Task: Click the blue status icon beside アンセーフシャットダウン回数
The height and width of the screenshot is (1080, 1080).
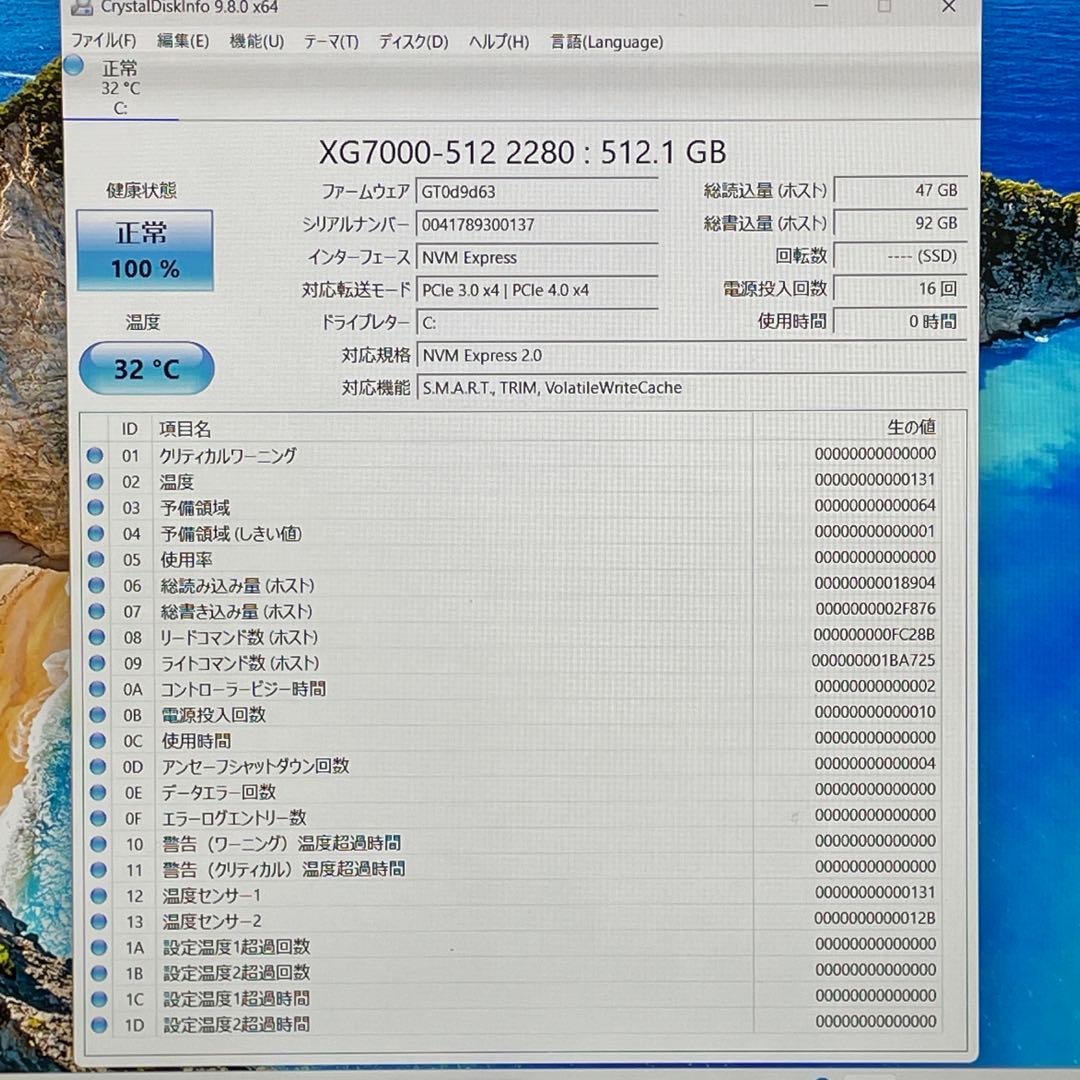Action: [x=95, y=766]
